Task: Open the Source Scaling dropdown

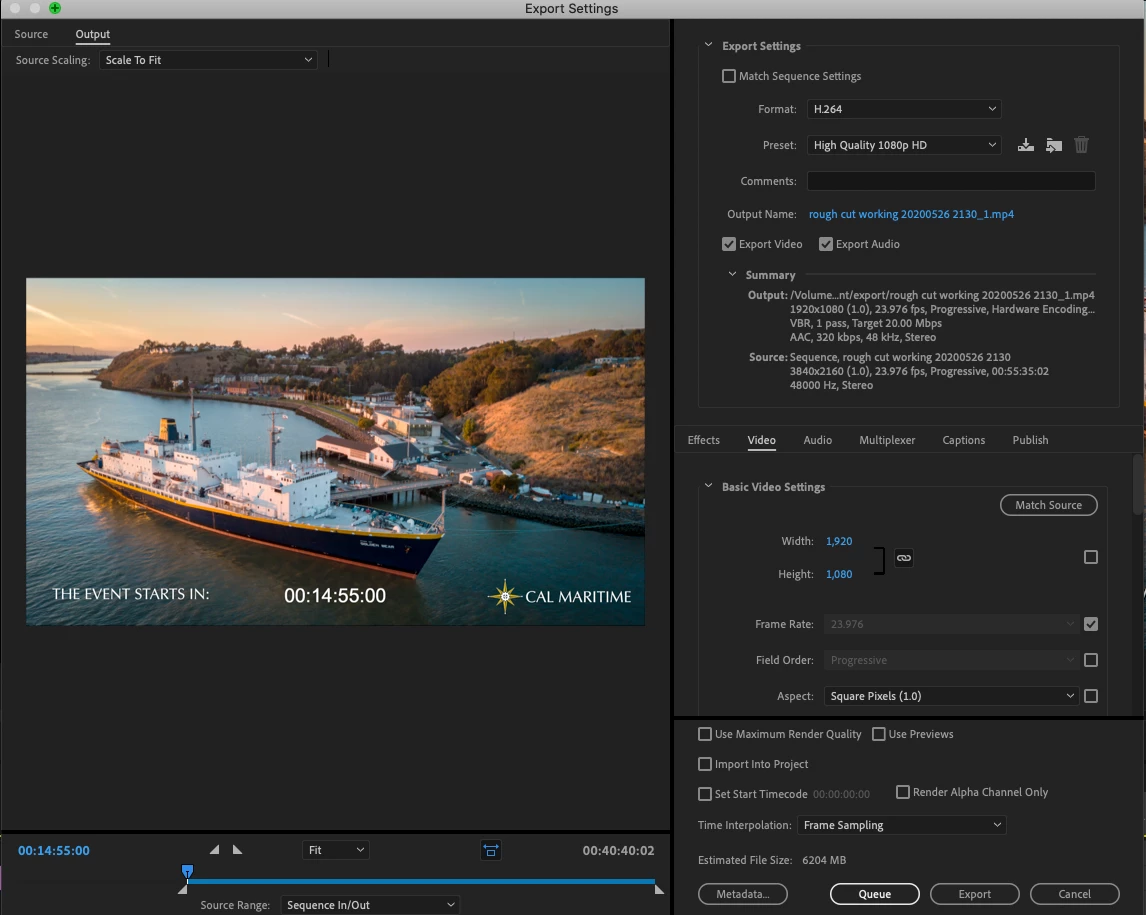Action: point(208,60)
